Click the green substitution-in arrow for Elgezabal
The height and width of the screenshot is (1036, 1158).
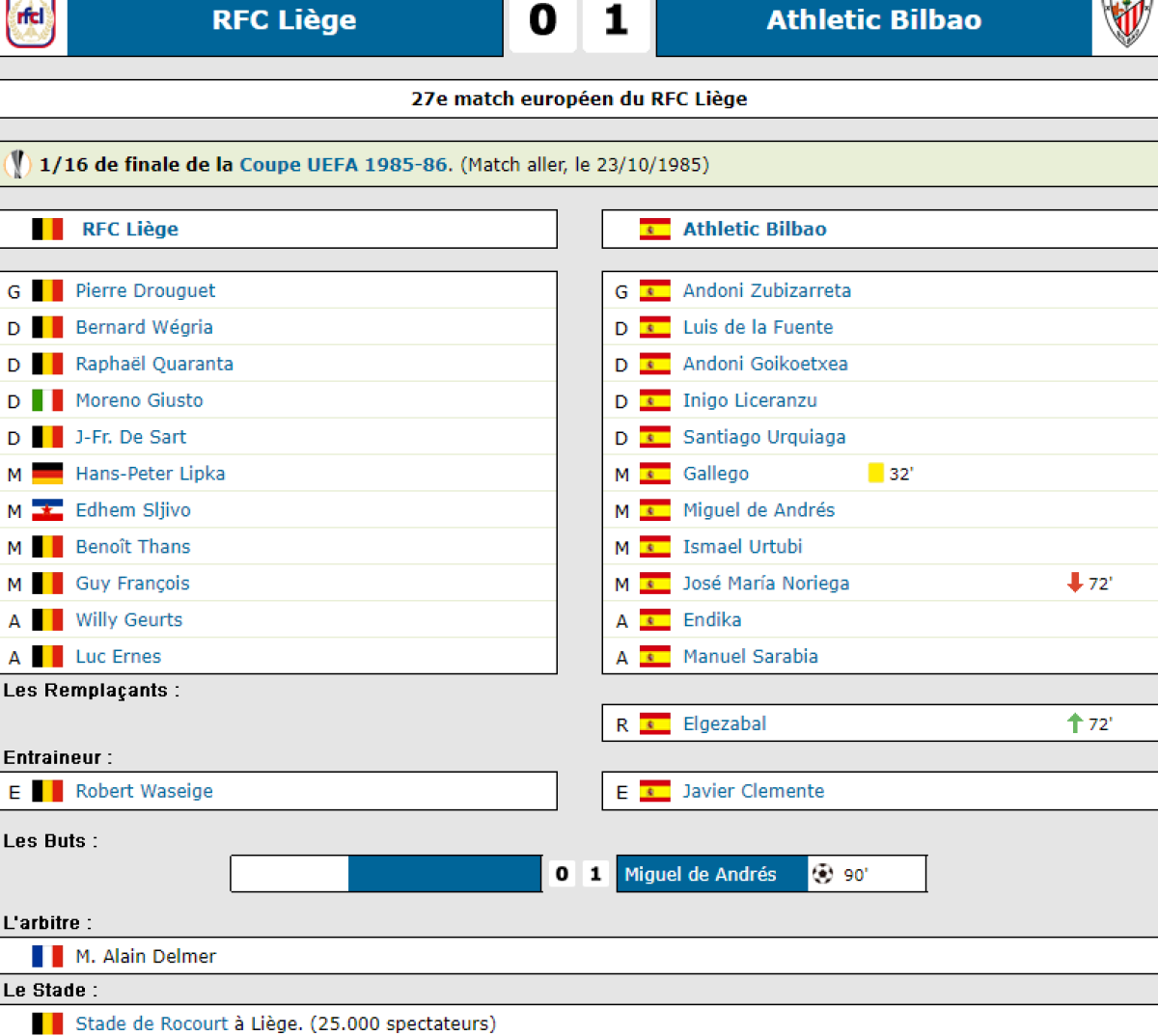pyautogui.click(x=1074, y=723)
